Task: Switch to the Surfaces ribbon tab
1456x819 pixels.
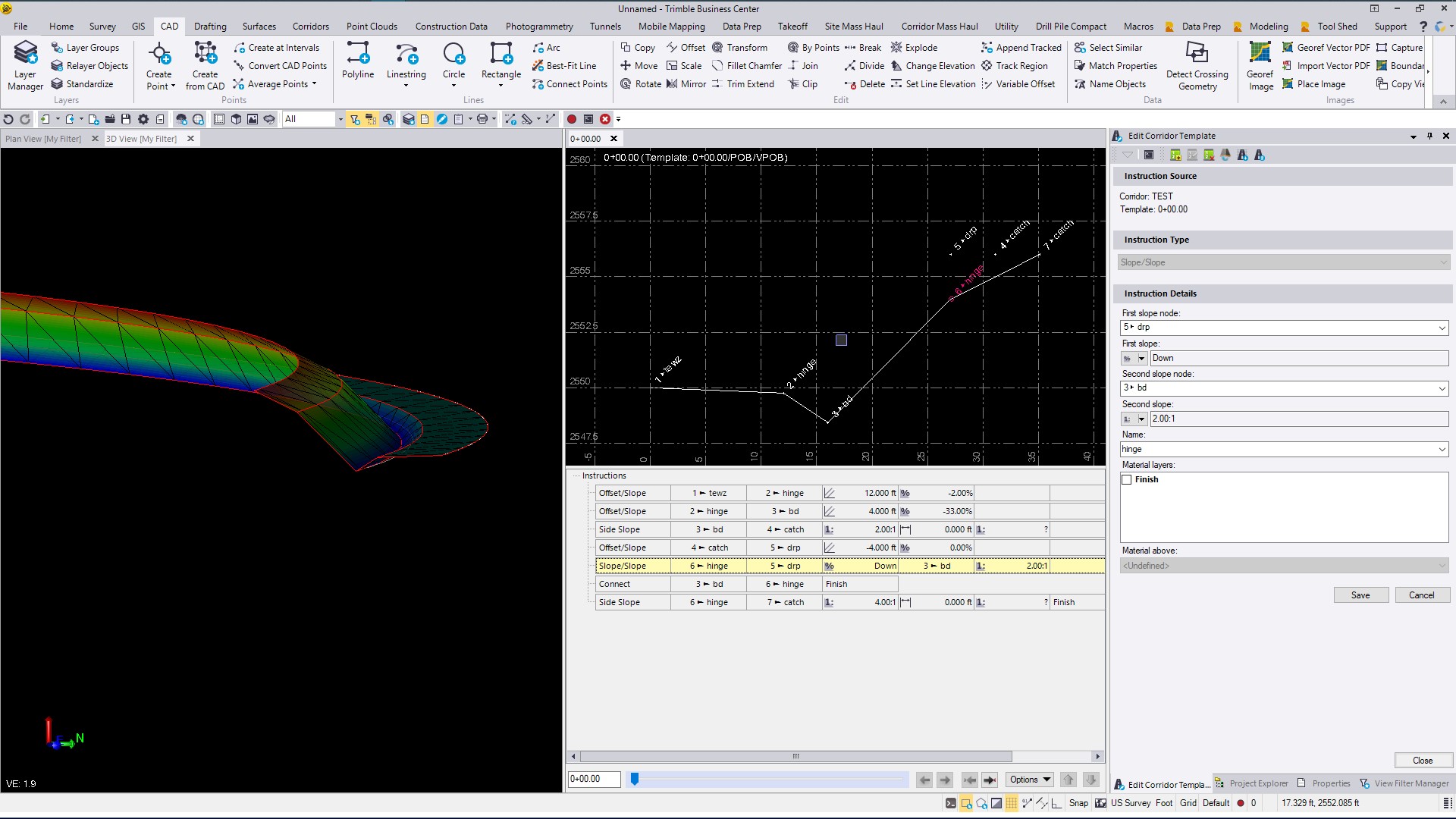Action: coord(259,26)
